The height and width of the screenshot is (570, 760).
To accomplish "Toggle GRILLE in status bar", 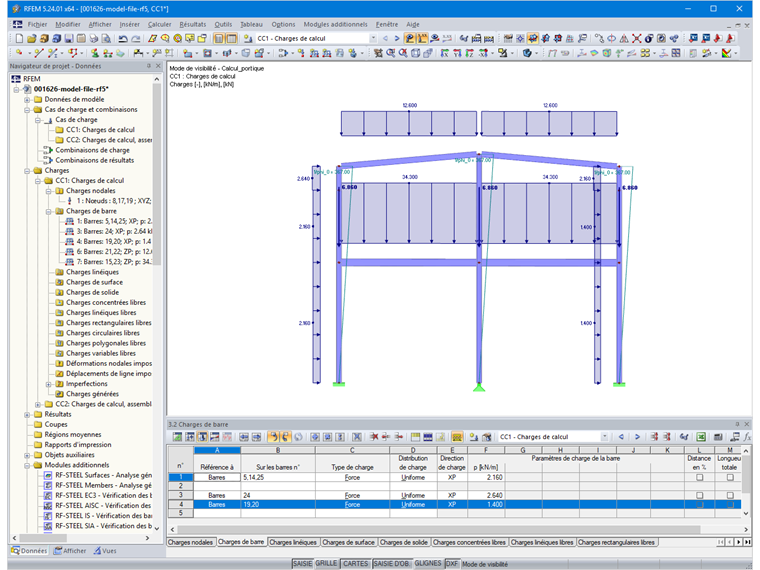I will click(x=326, y=564).
